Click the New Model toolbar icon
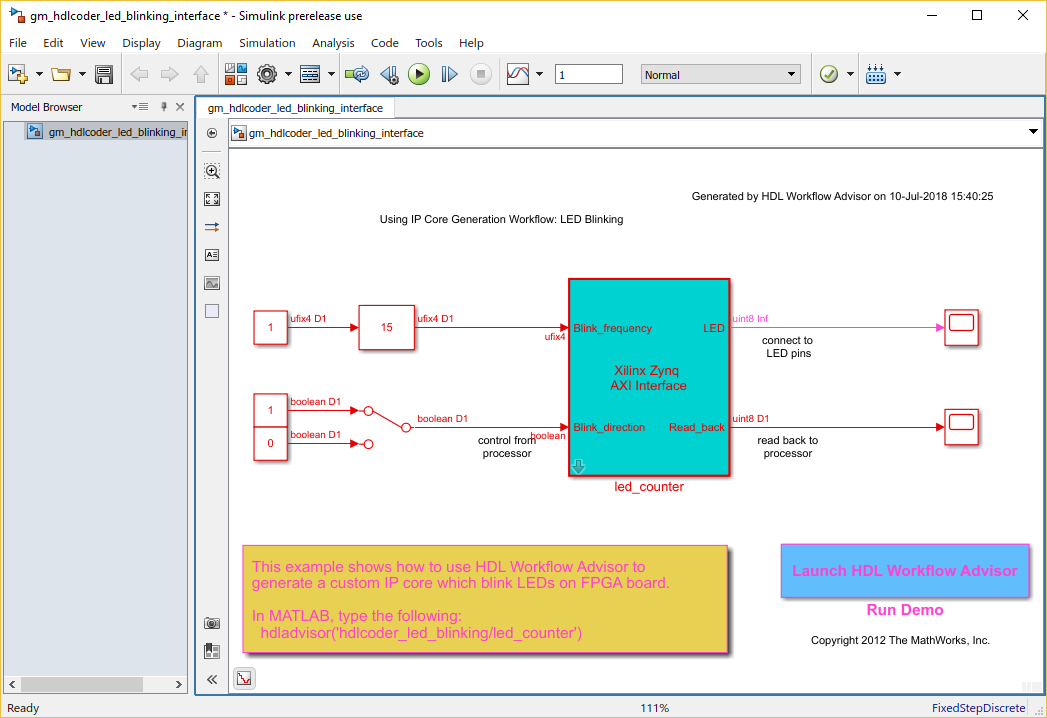This screenshot has width=1047, height=718. [17, 74]
